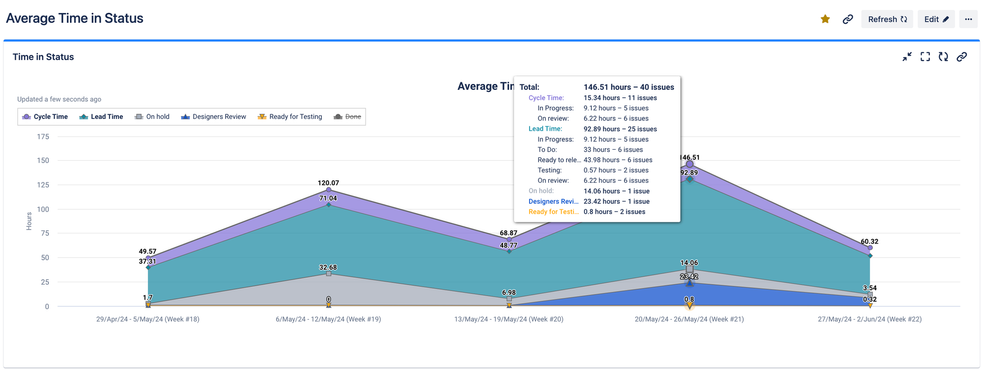
Task: Open the three-dots more actions menu
Action: tap(968, 19)
